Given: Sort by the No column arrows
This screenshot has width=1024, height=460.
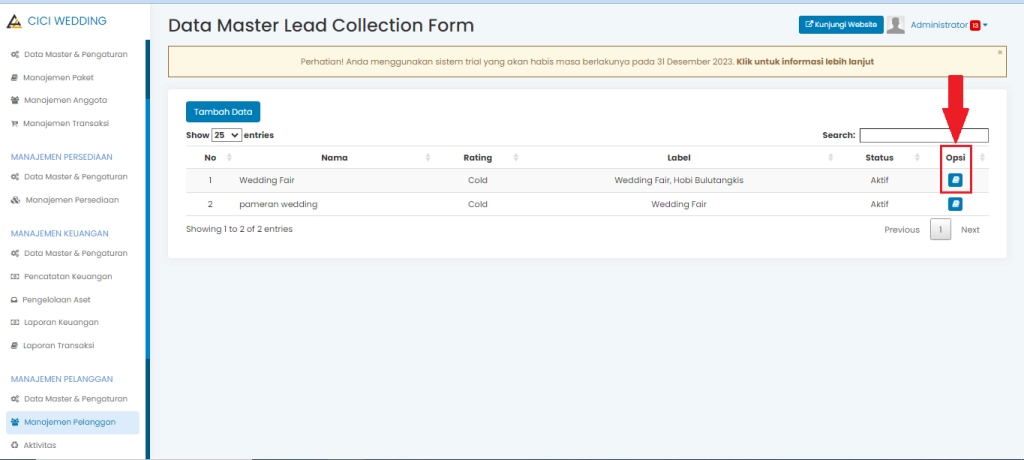Looking at the screenshot, I should pyautogui.click(x=229, y=157).
